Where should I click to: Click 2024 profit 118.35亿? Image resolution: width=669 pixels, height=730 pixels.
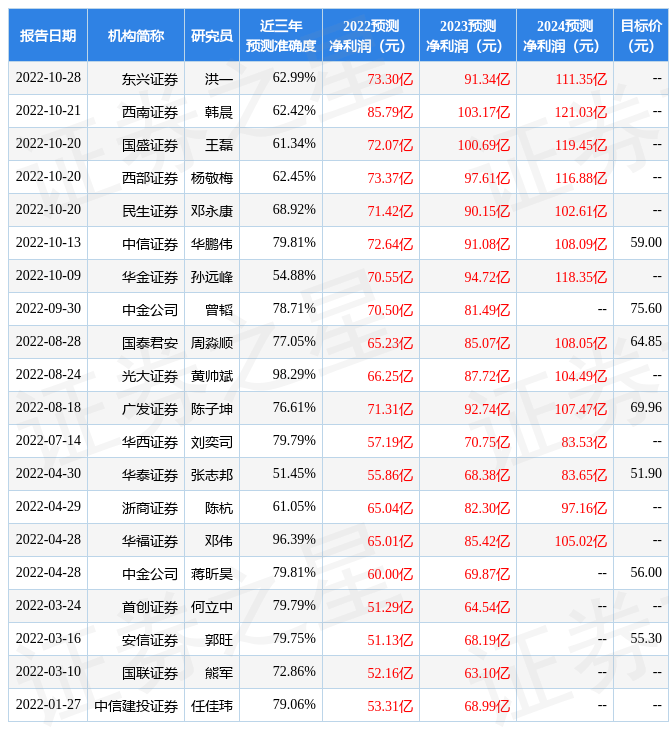(x=581, y=277)
